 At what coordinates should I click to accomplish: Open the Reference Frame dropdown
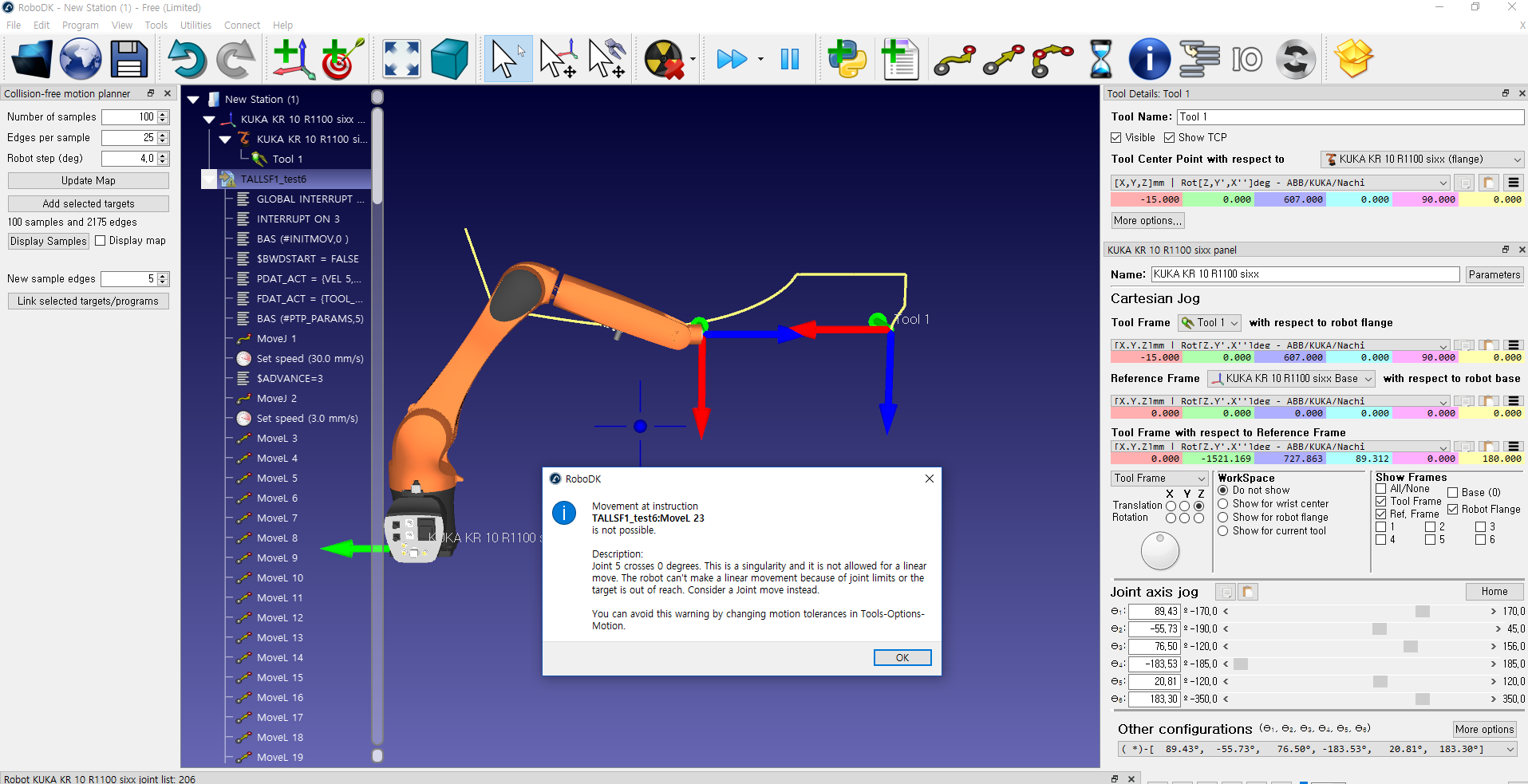click(1291, 379)
